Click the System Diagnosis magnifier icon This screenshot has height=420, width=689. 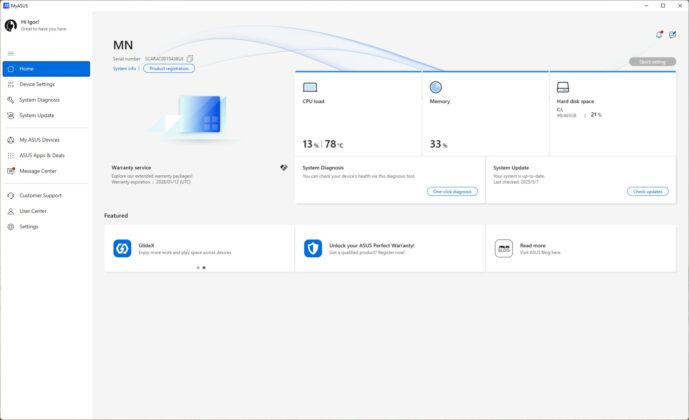pyautogui.click(x=11, y=100)
